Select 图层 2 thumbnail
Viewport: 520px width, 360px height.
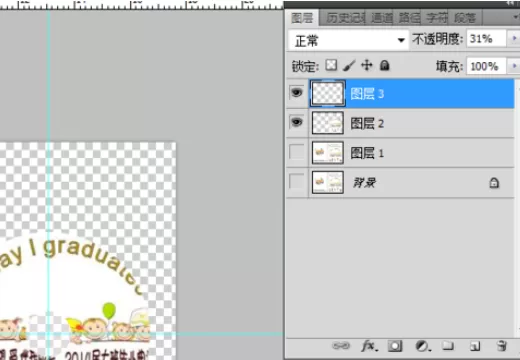328,123
